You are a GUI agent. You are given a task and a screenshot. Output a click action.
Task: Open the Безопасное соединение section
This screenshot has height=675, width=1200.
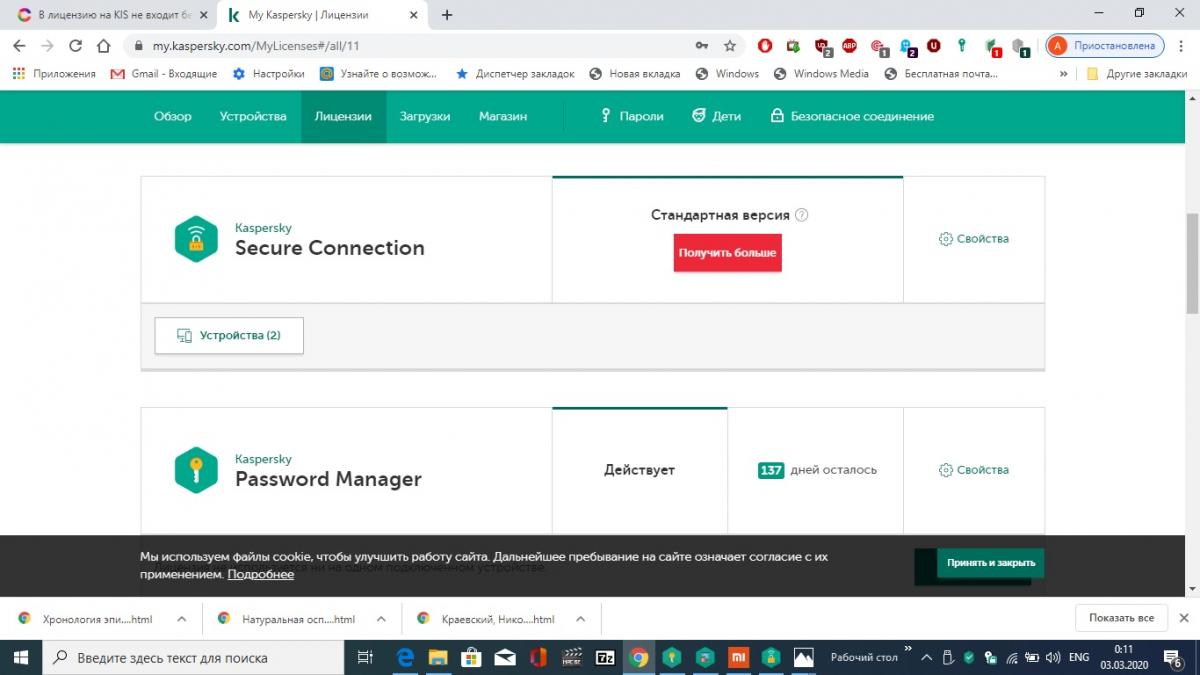[851, 116]
